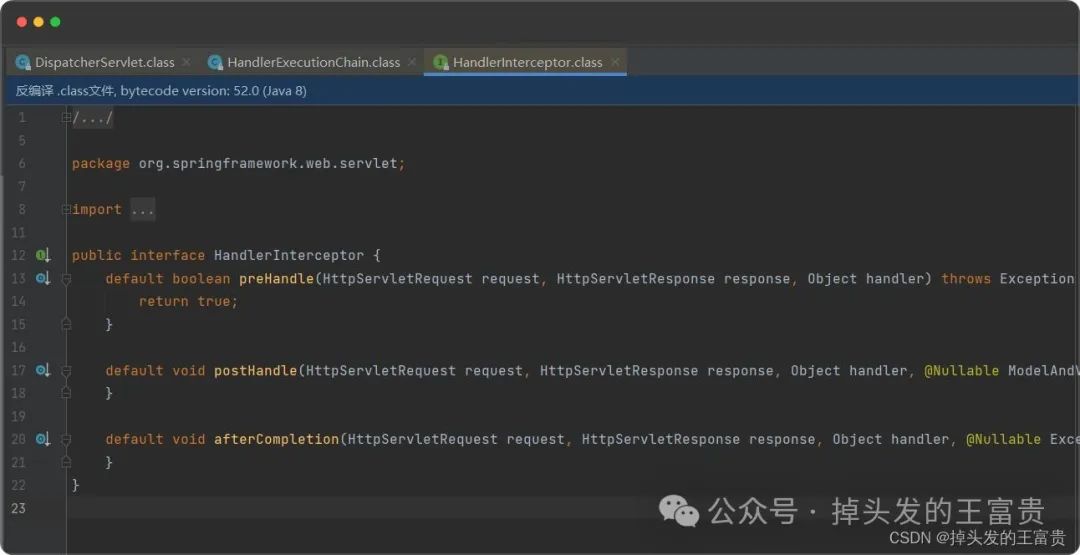The image size is (1080, 555).
Task: Click line number 23 in gutter
Action: 19,508
